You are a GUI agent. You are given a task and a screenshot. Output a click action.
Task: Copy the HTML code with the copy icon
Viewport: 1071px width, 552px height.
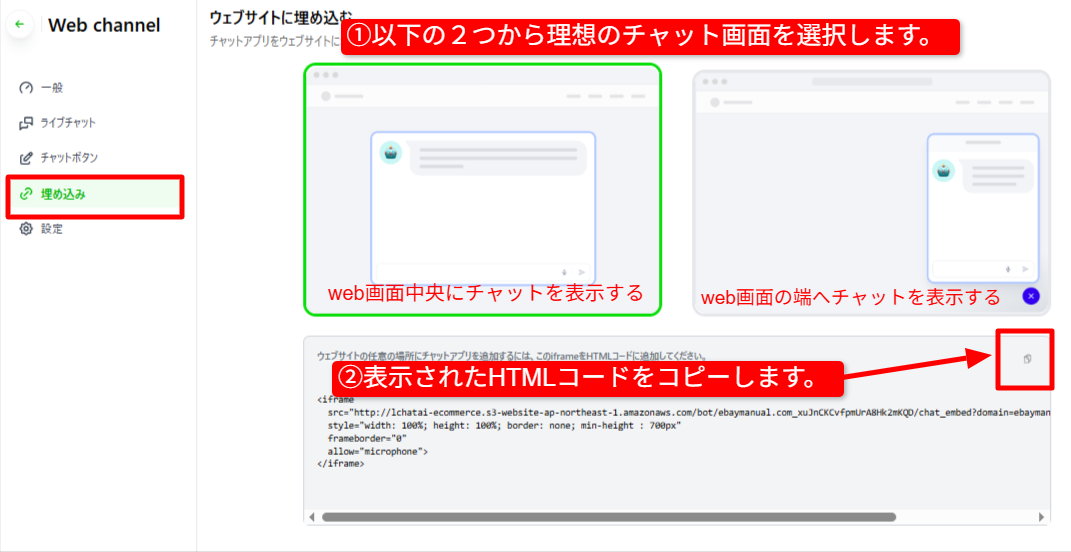tap(1027, 359)
